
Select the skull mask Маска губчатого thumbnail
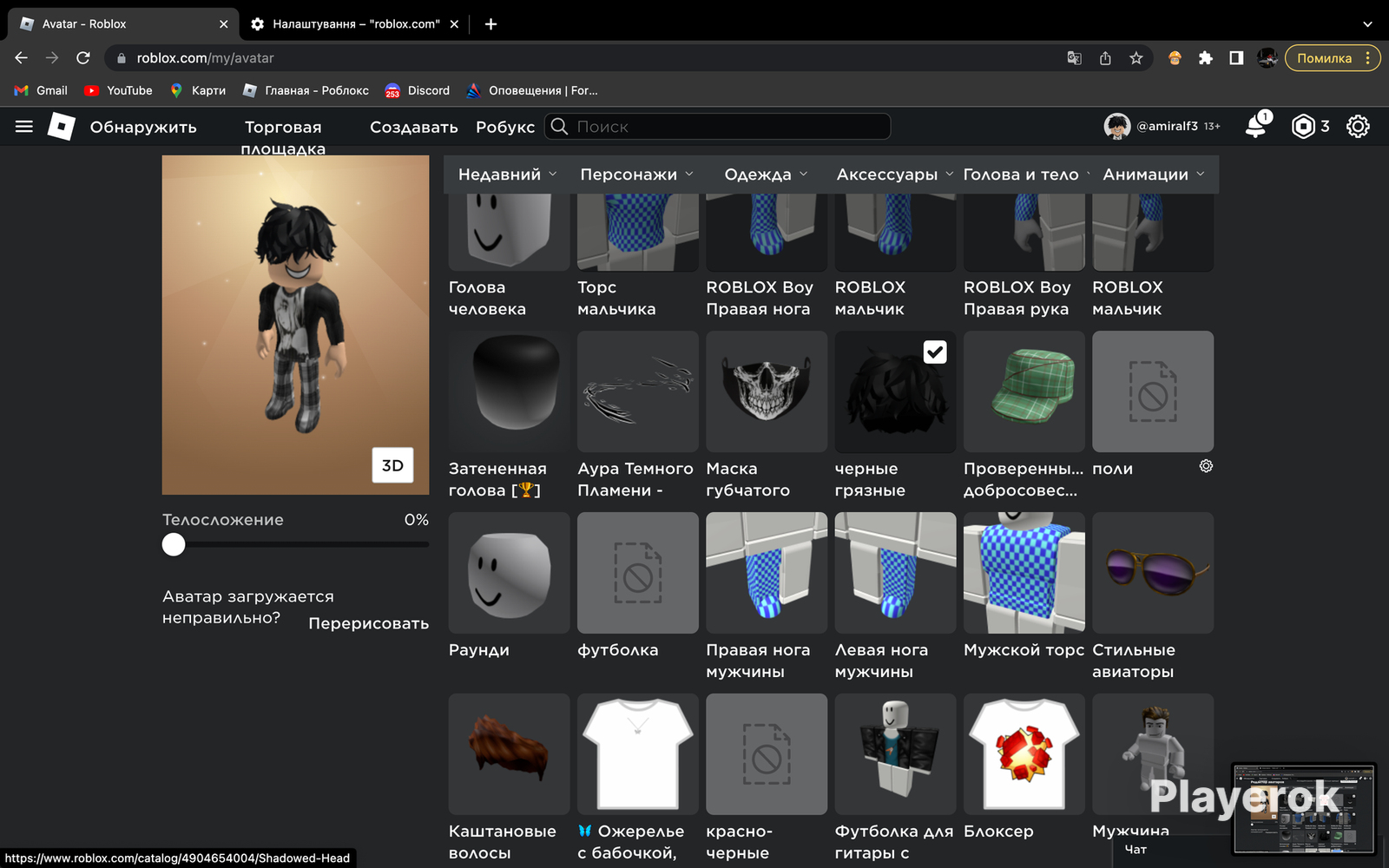(767, 391)
